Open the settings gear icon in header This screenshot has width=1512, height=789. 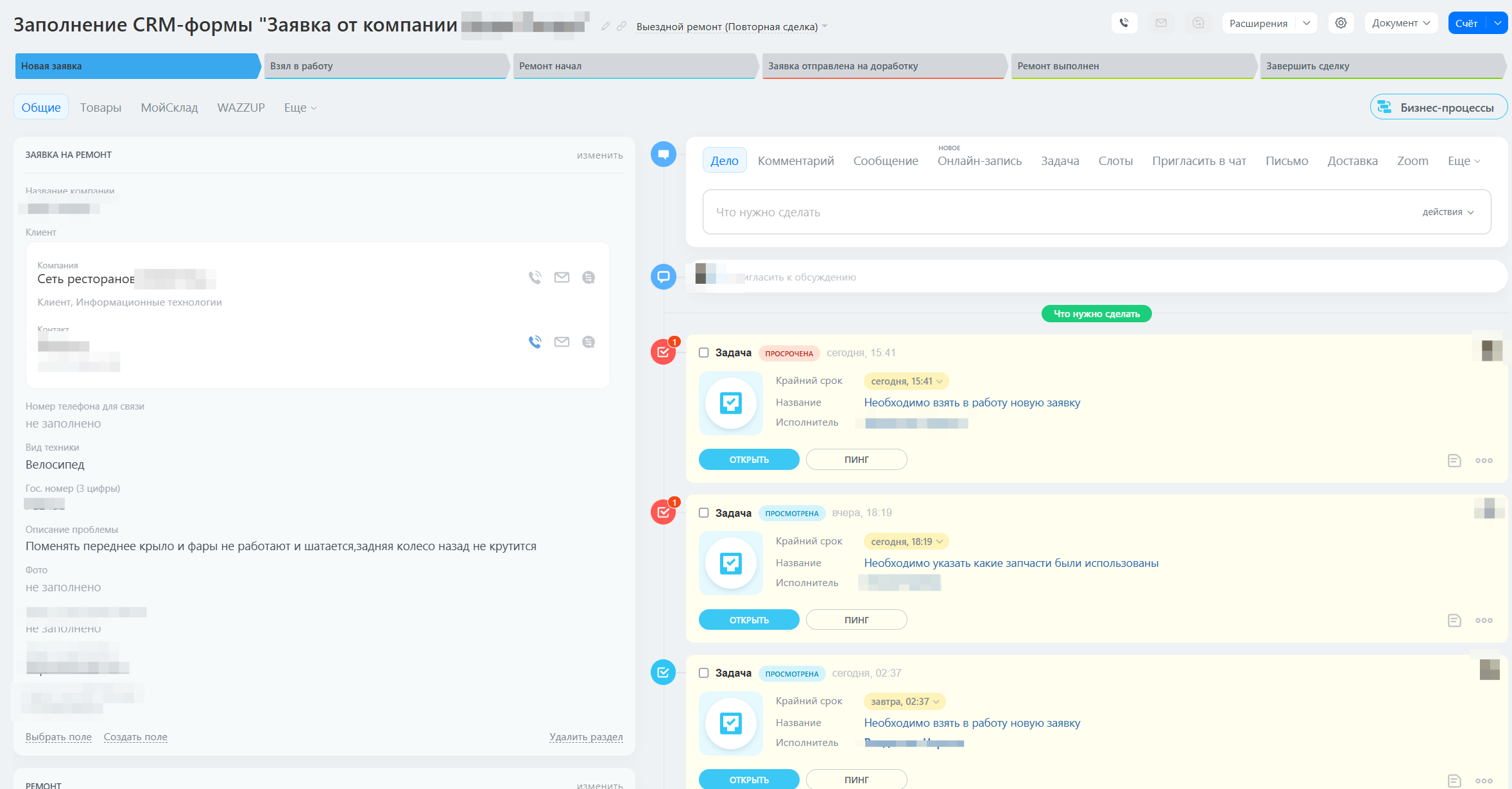click(1341, 23)
